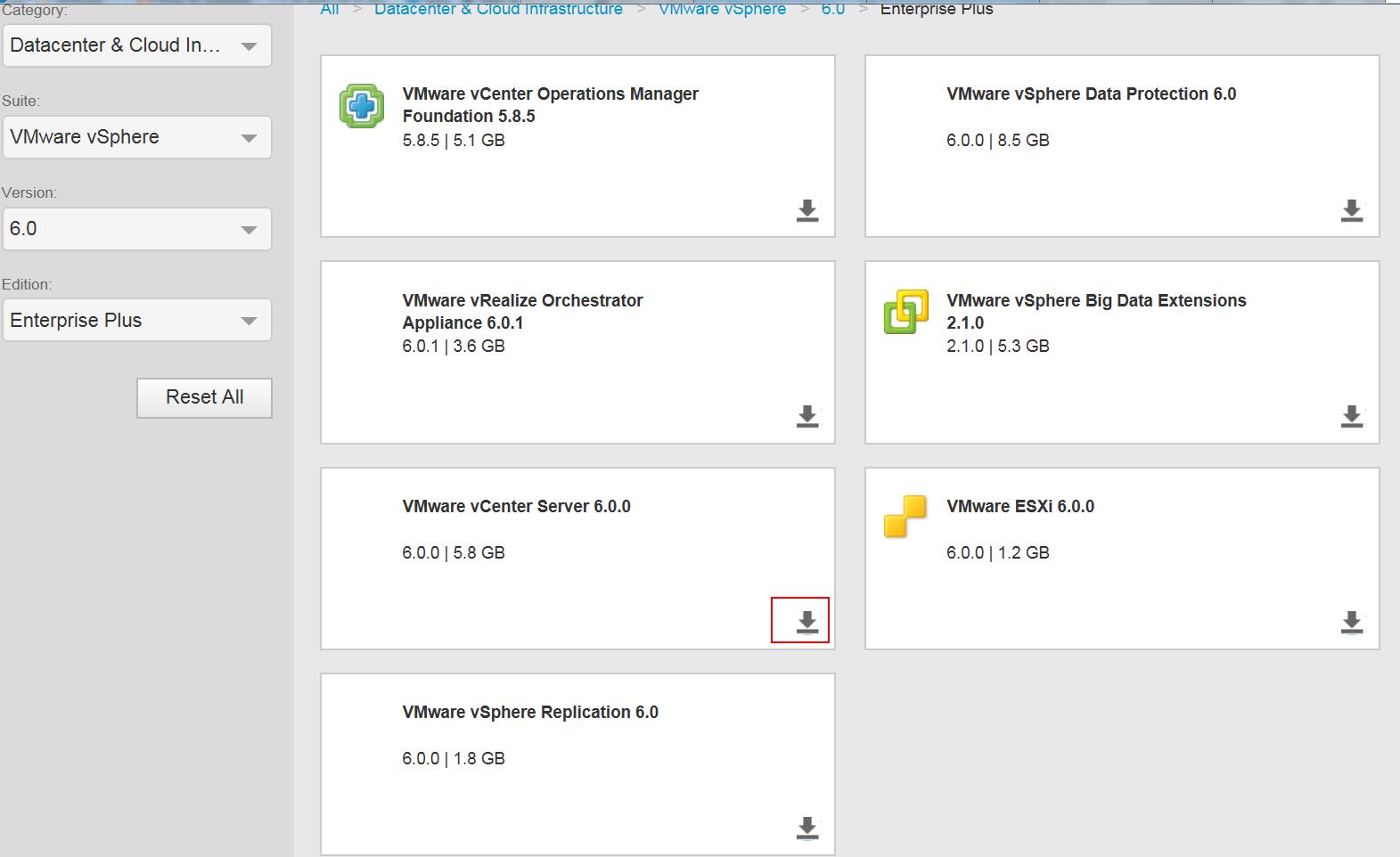Download VMware vCenter Operations Manager Foundation 5.8.5
This screenshot has height=857, width=1400.
point(807,210)
